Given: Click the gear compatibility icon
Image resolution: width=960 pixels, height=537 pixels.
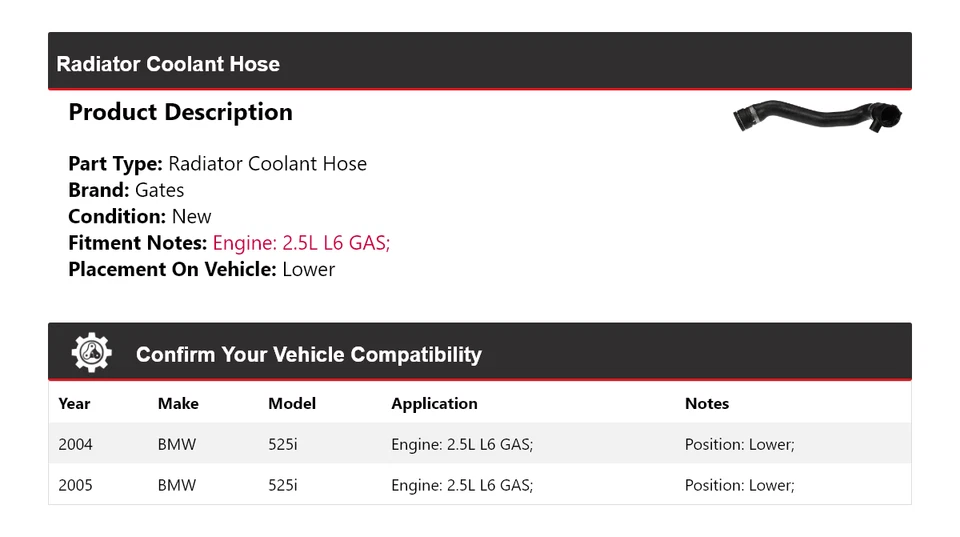Looking at the screenshot, I should click(91, 353).
